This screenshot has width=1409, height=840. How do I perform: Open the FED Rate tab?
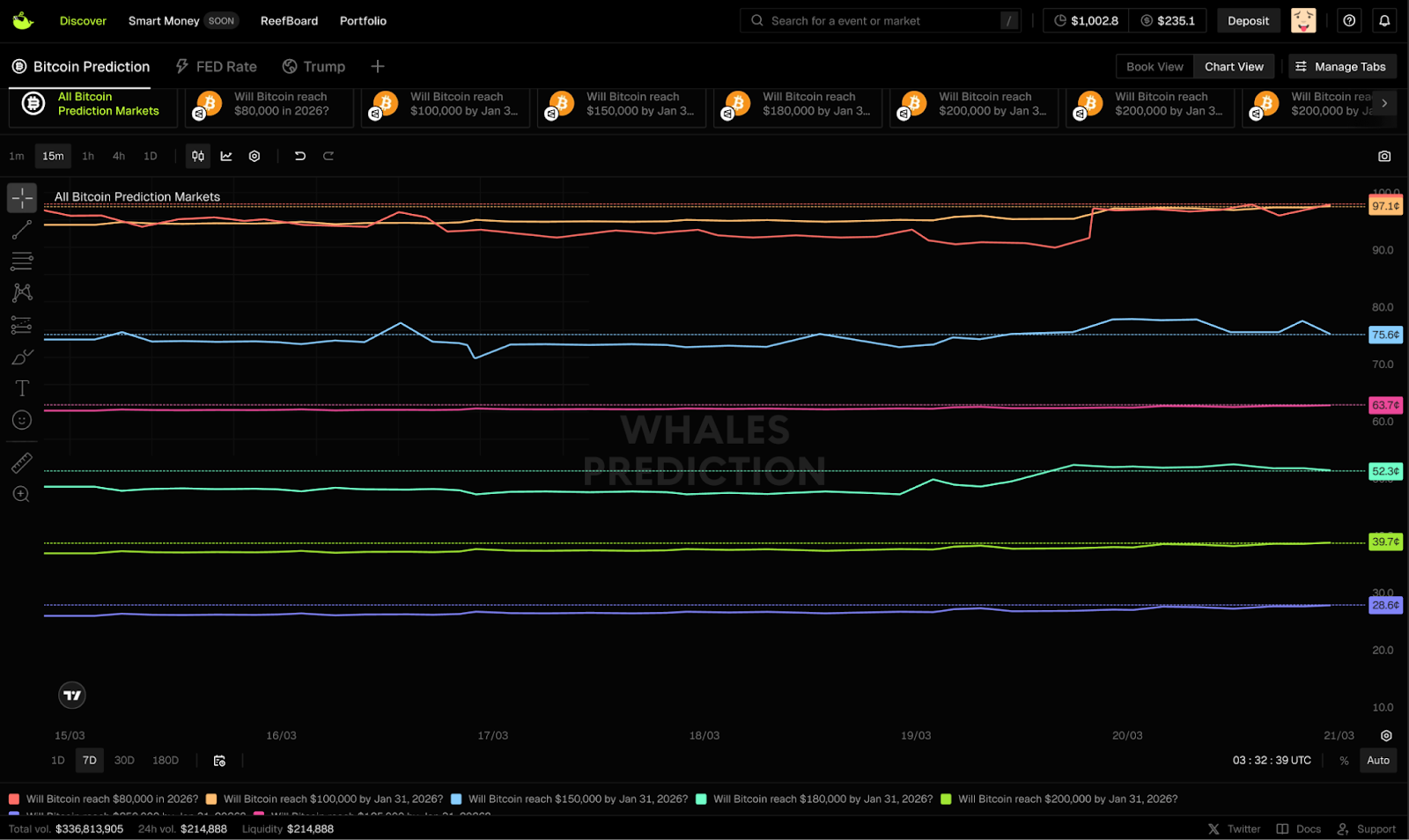pyautogui.click(x=217, y=67)
